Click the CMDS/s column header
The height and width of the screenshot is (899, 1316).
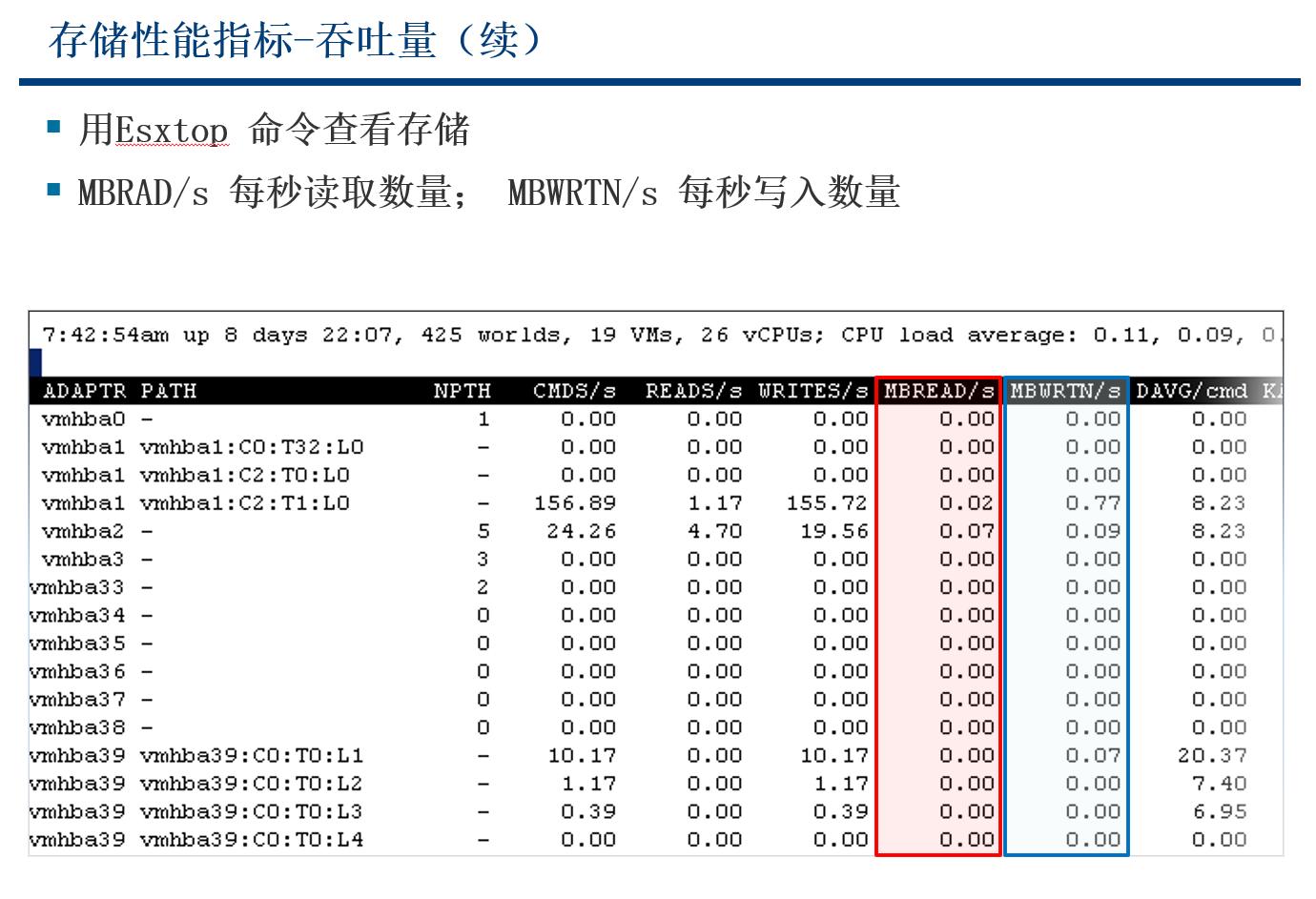click(x=575, y=390)
